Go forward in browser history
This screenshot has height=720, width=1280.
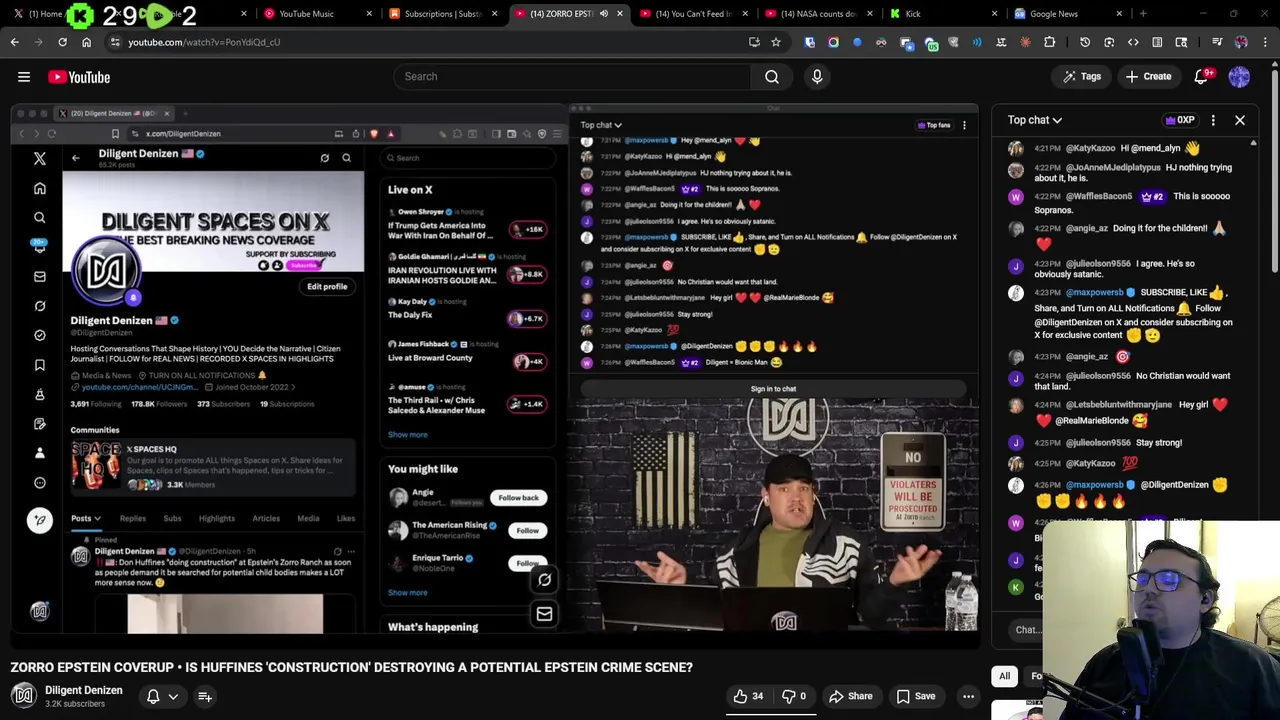coord(38,42)
